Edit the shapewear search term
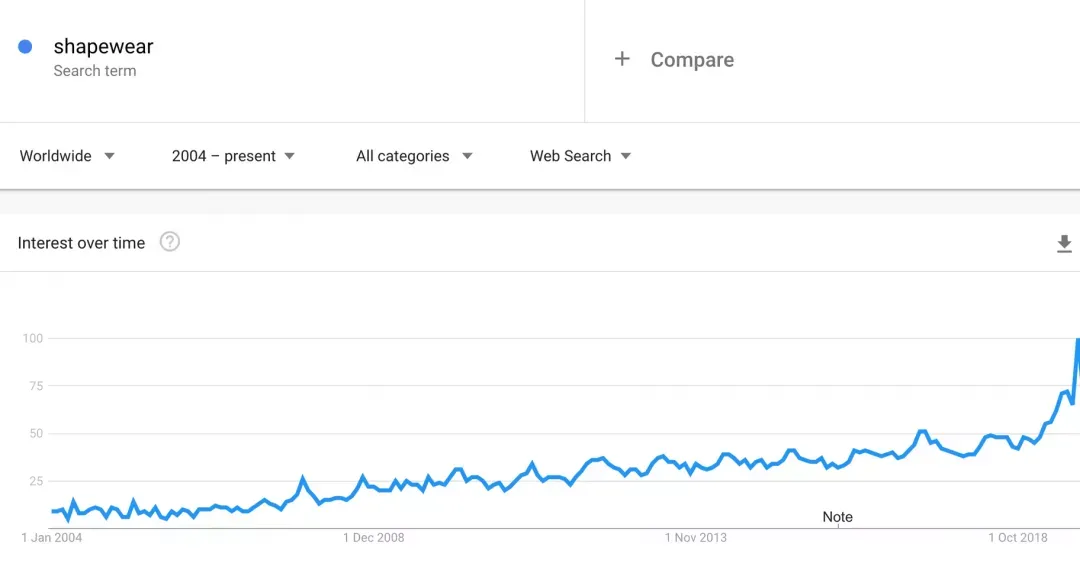This screenshot has width=1080, height=570. click(103, 46)
